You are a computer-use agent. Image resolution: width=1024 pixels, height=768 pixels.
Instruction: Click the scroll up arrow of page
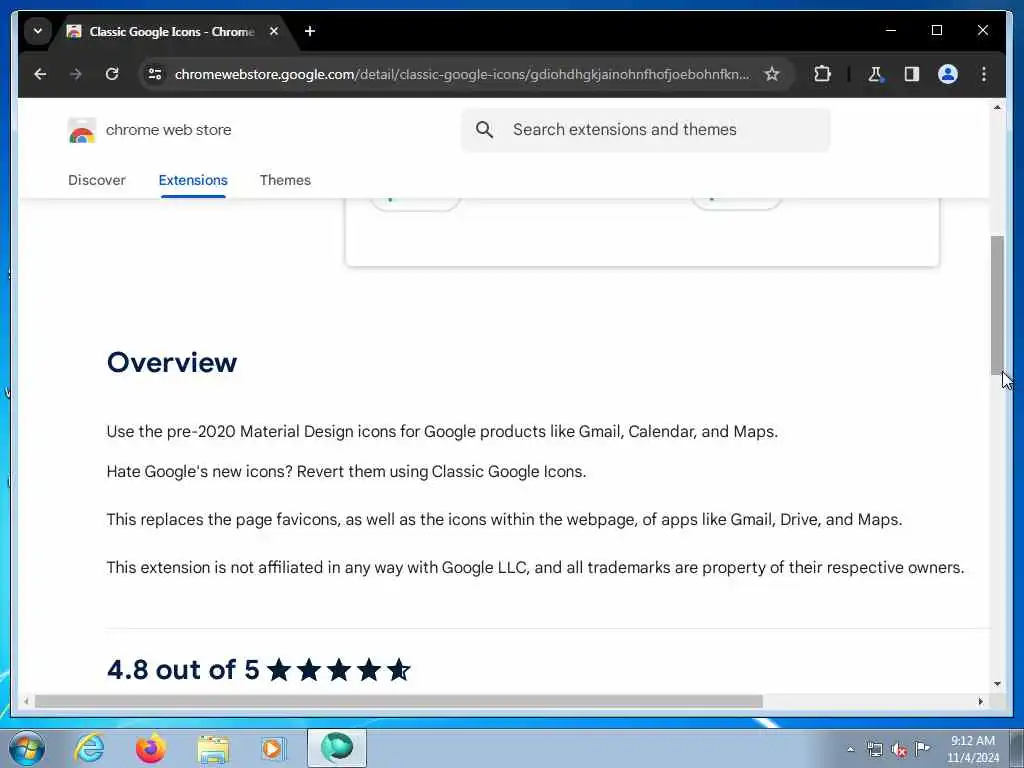[997, 107]
